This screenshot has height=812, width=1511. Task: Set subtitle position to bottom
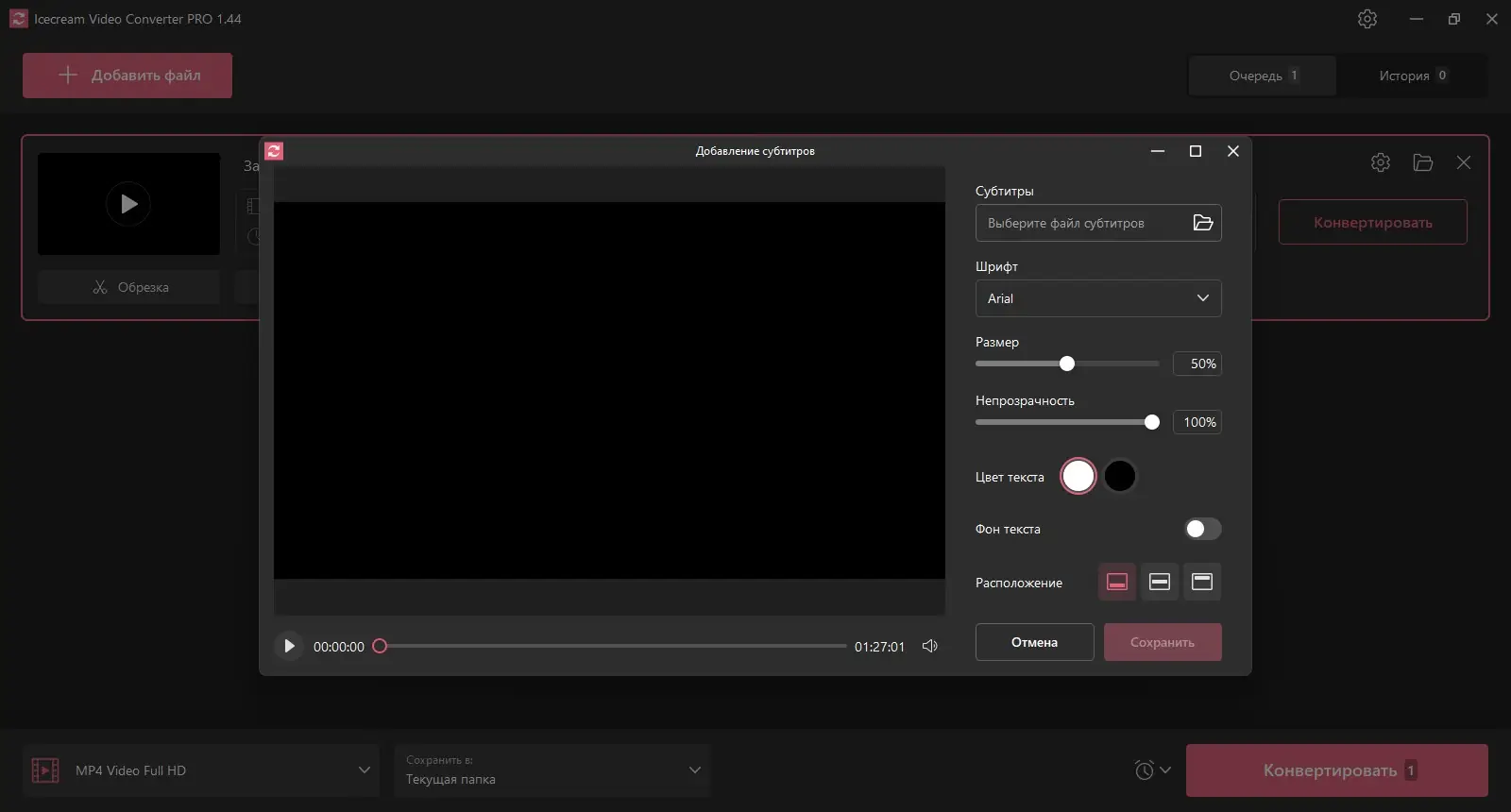point(1117,582)
